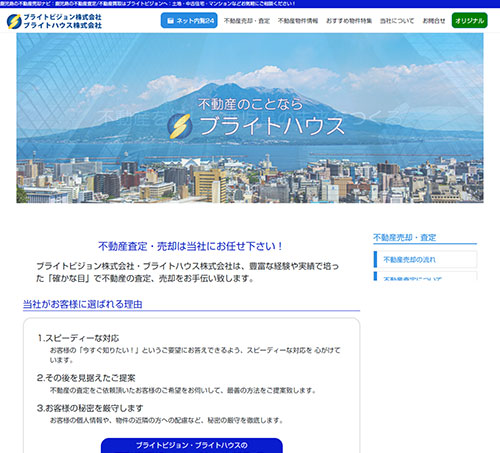The width and height of the screenshot is (500, 453).
Task: Open the お問合せ nav item
Action: pos(434,21)
